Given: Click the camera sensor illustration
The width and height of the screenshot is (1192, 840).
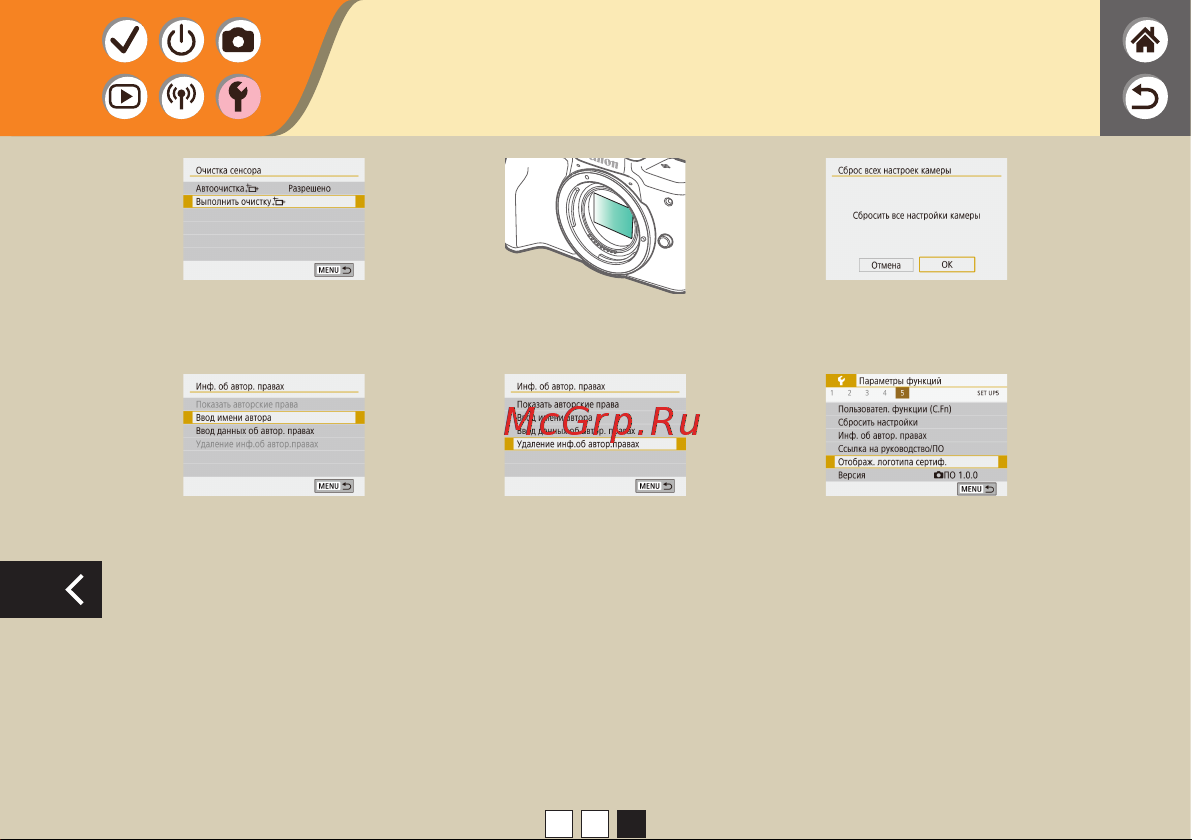Looking at the screenshot, I should click(x=595, y=226).
